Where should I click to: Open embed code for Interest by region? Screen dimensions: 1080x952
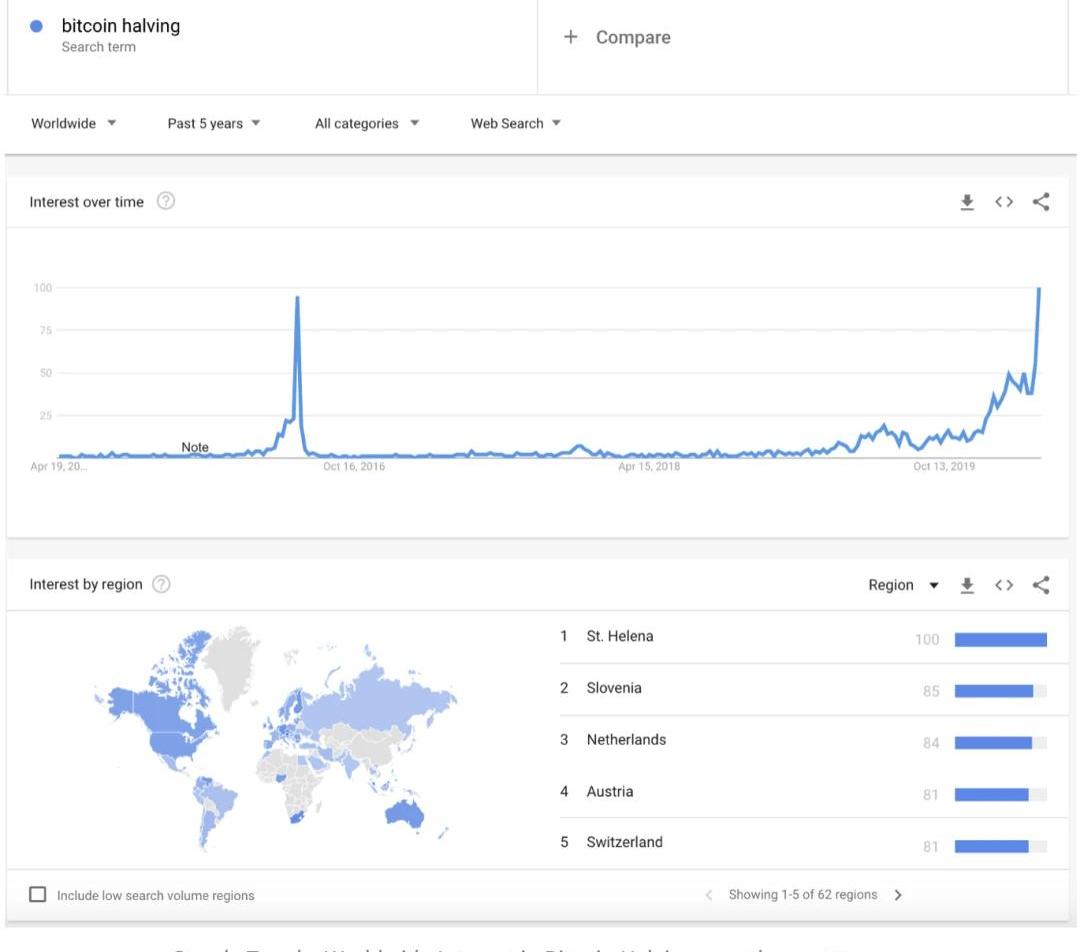pyautogui.click(x=1004, y=585)
